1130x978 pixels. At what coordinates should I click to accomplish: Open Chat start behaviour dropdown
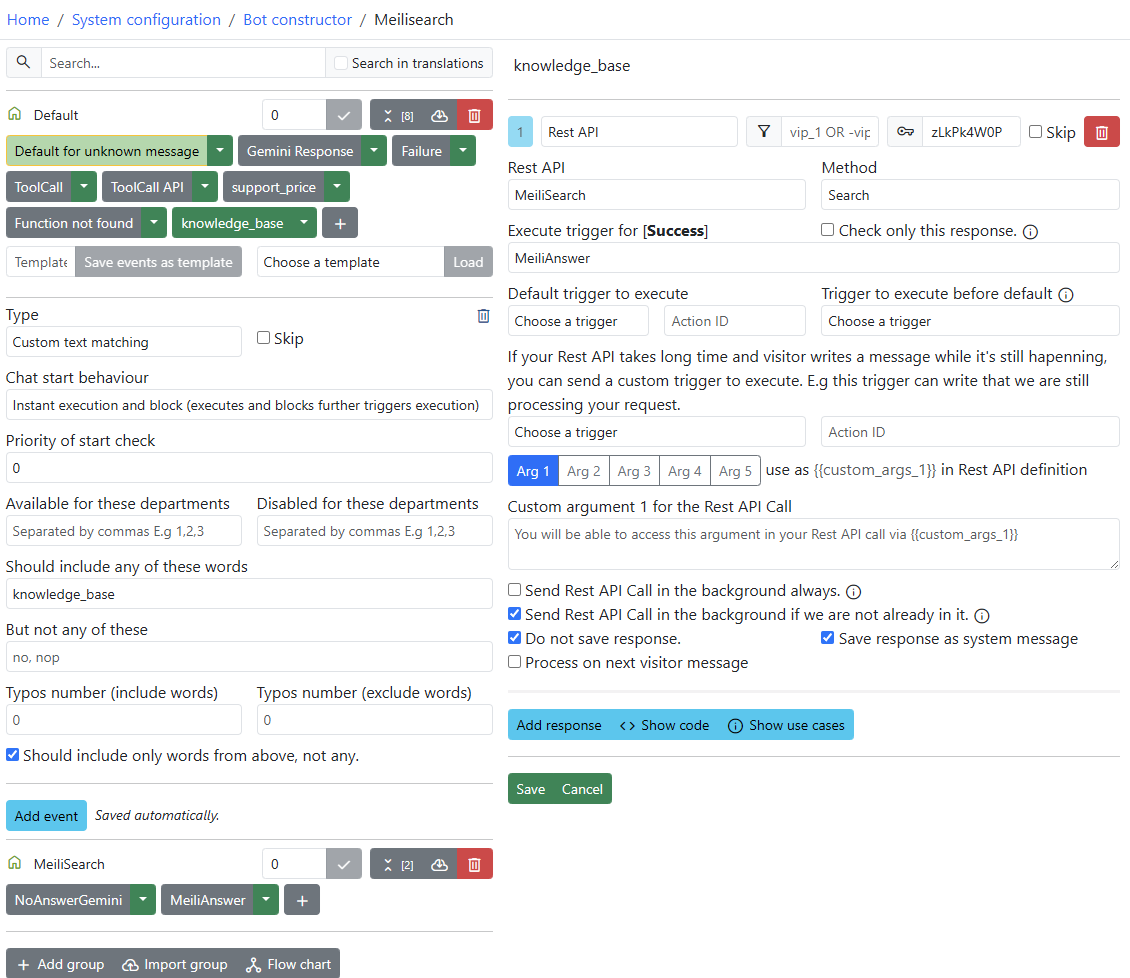pos(249,405)
